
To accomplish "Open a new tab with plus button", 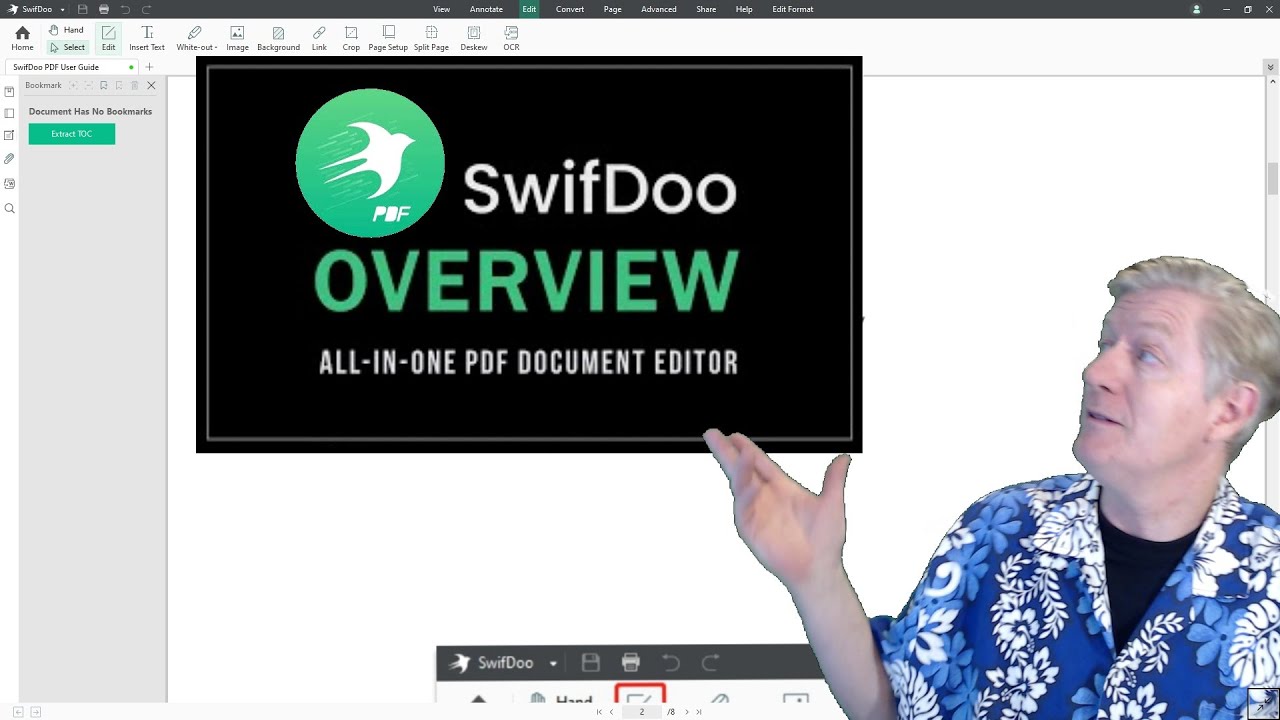I will [x=149, y=67].
